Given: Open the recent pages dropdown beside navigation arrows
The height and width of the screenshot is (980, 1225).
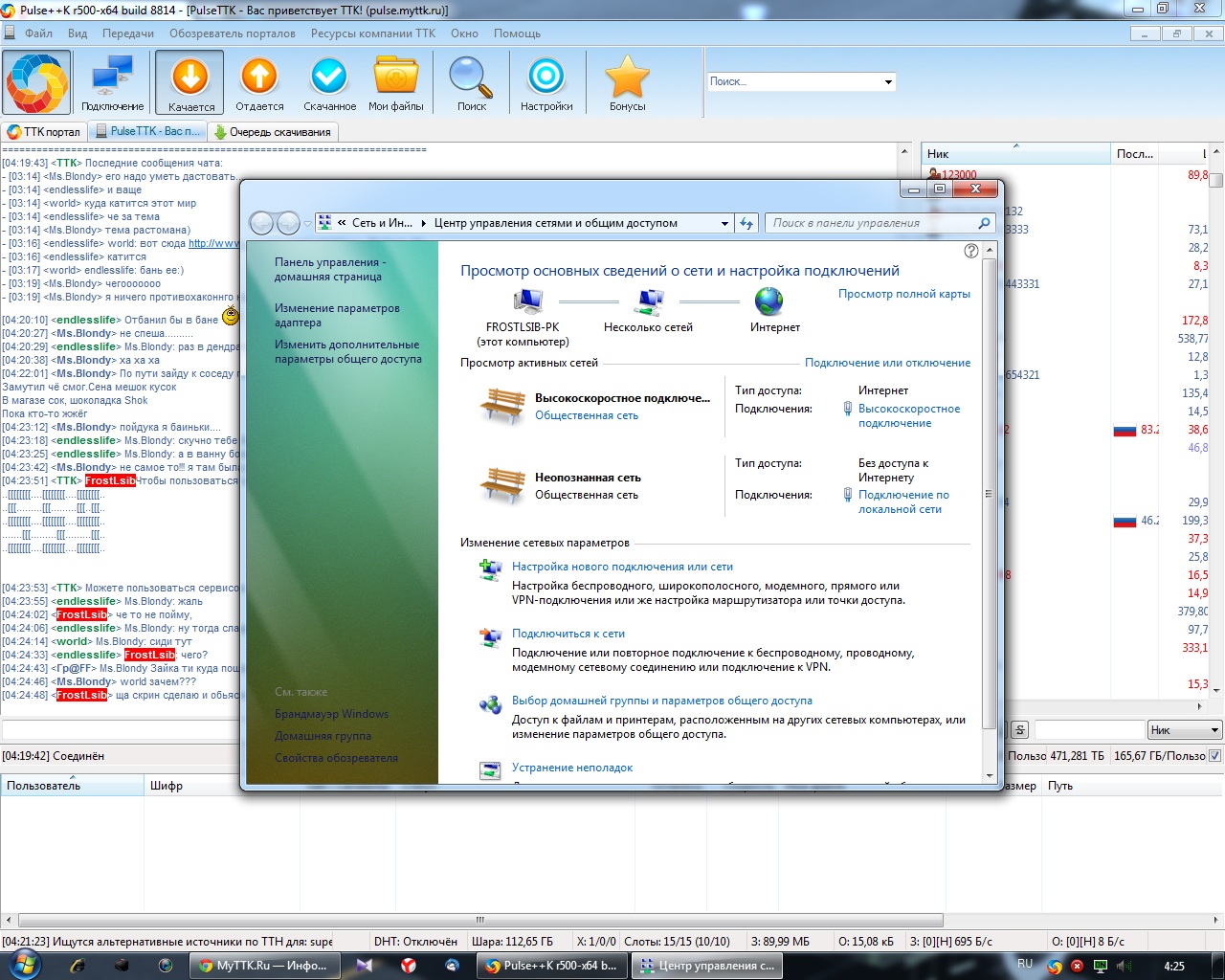Looking at the screenshot, I should [307, 224].
